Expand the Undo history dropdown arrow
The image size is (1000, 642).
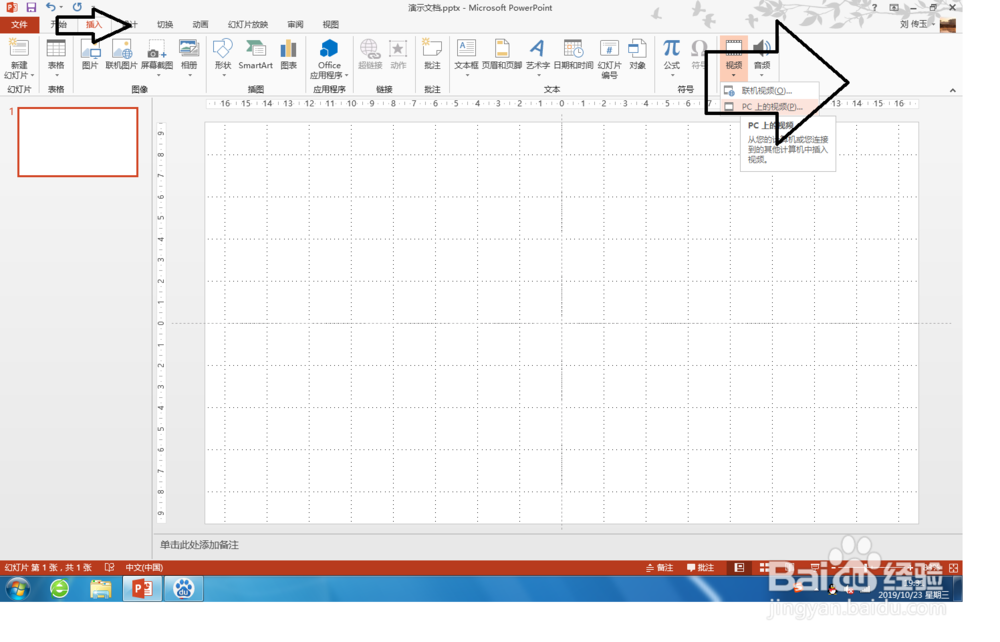click(x=61, y=7)
